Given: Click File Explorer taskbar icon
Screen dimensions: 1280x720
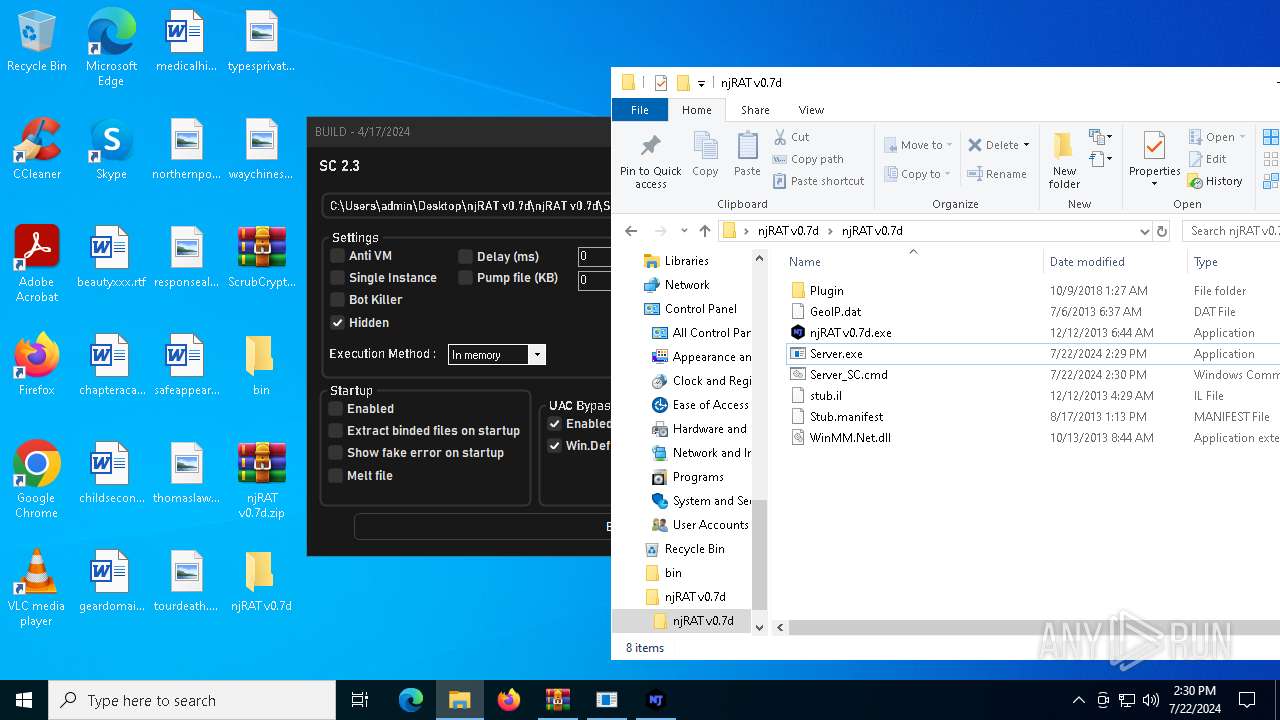Looking at the screenshot, I should [460, 700].
